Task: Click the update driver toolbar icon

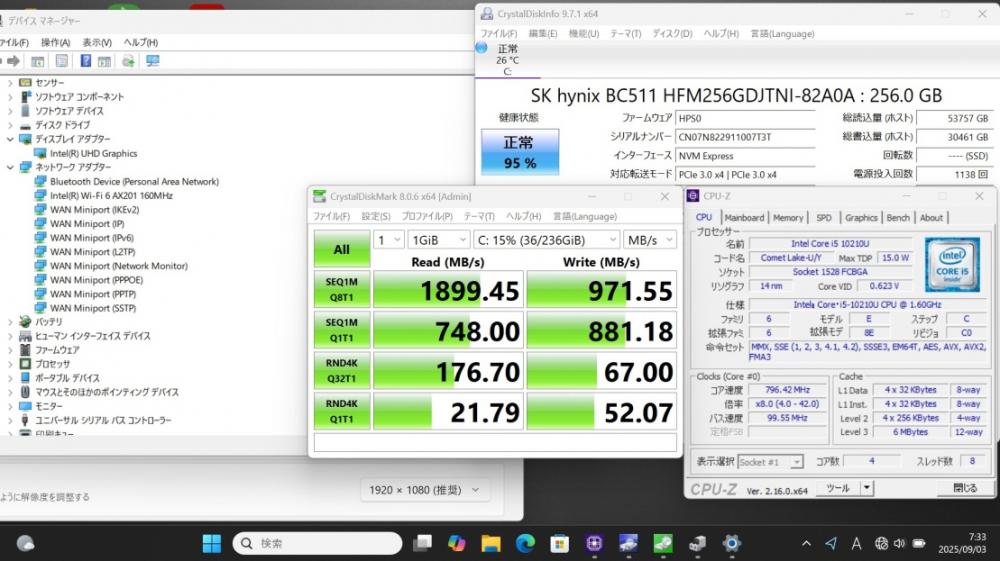Action: 128,61
